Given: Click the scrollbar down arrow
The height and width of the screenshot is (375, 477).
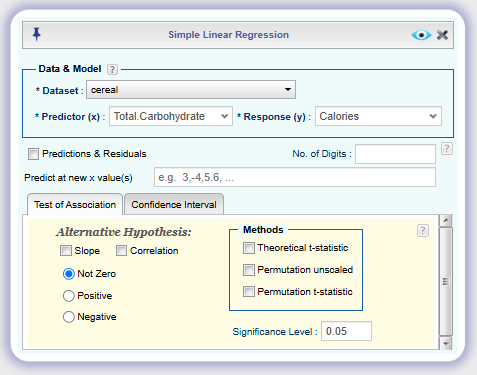Looking at the screenshot, I should pos(446,343).
